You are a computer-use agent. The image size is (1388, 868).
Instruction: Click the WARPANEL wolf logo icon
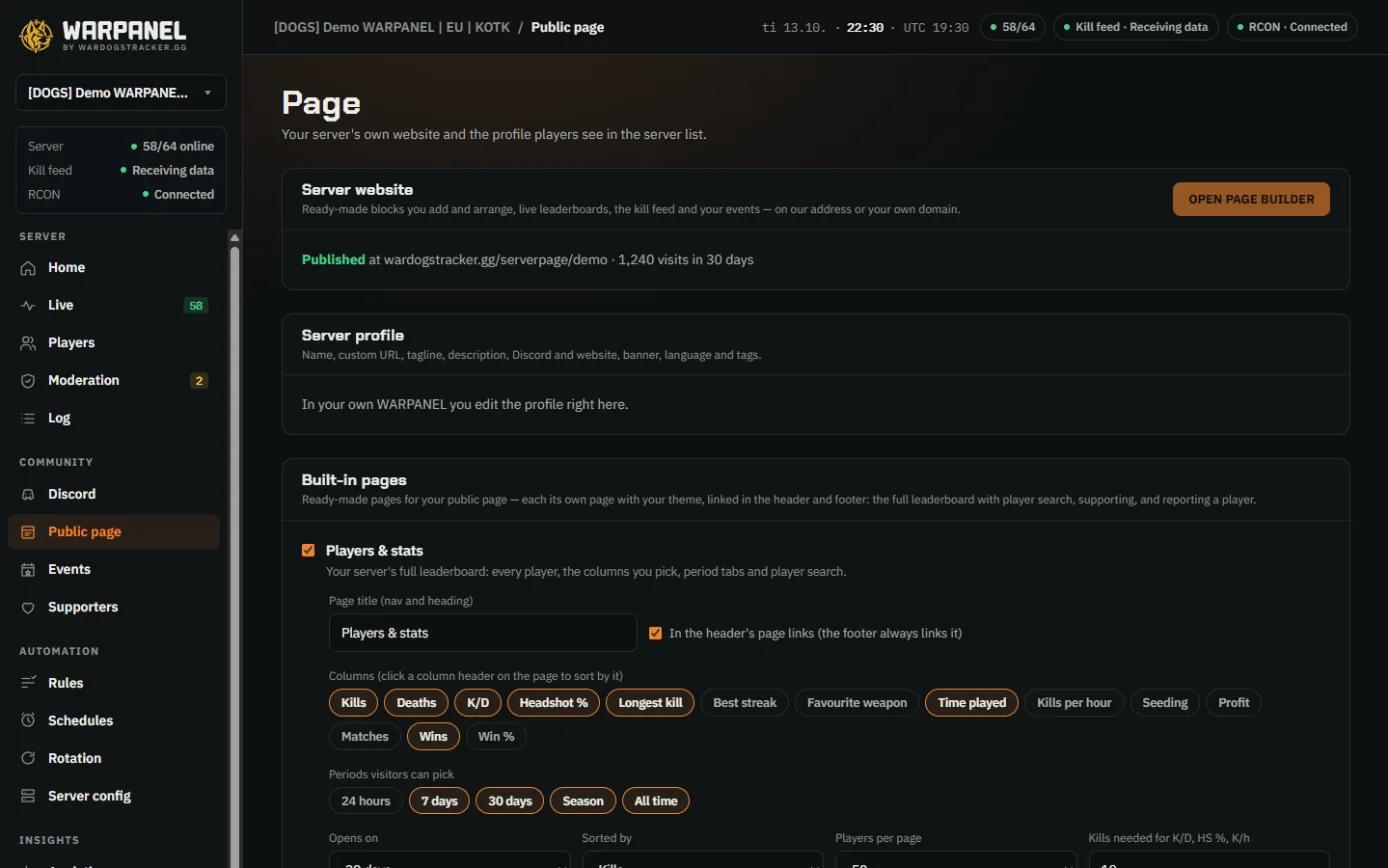click(x=37, y=36)
